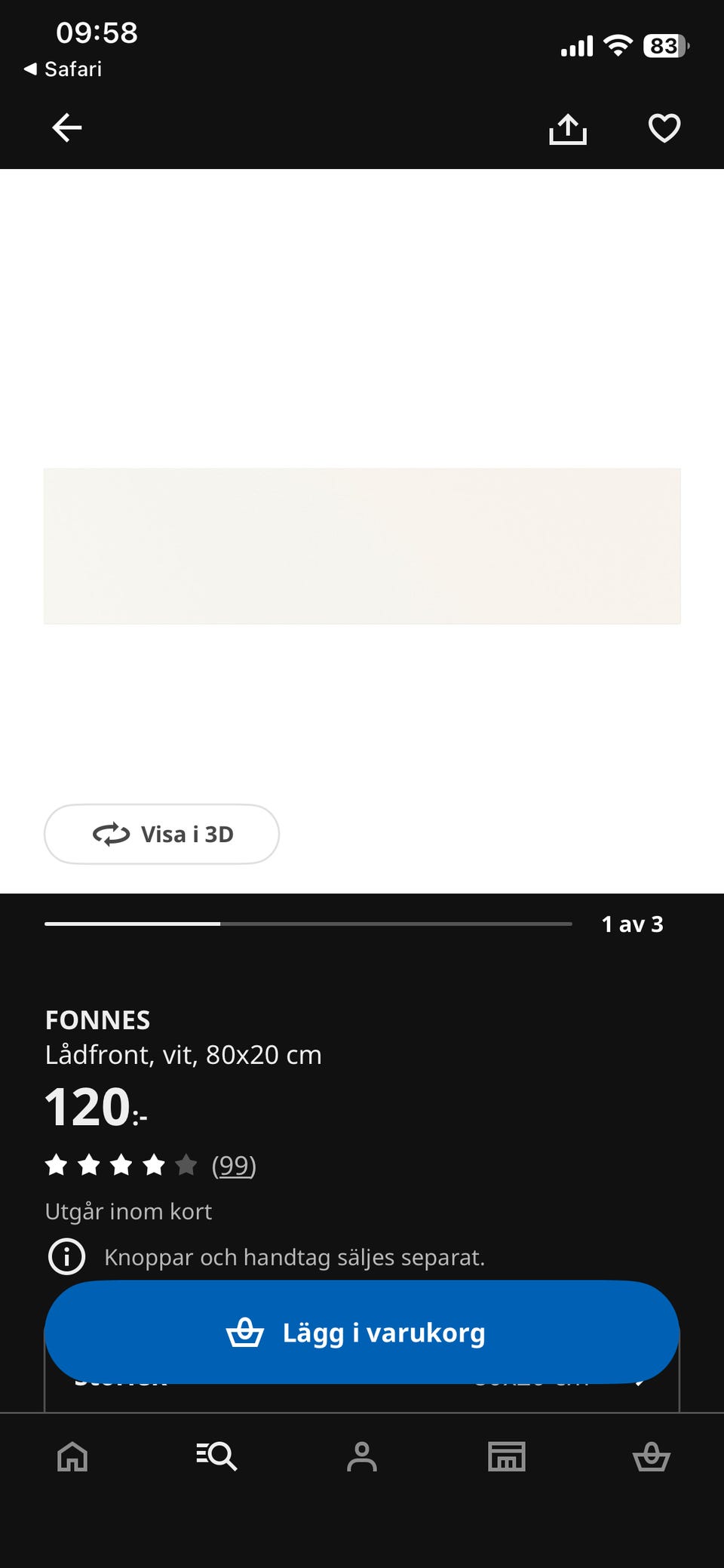Screen dimensions: 724x1568
Task: Tap the Utgår inom kort notice
Action: point(128,1211)
